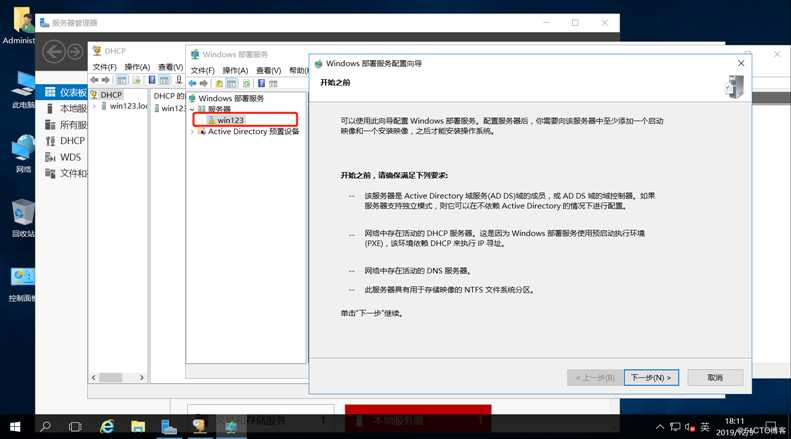791x439 pixels.
Task: Open 查看(V) menu in the Windows 部署服务 window
Action: pos(268,71)
